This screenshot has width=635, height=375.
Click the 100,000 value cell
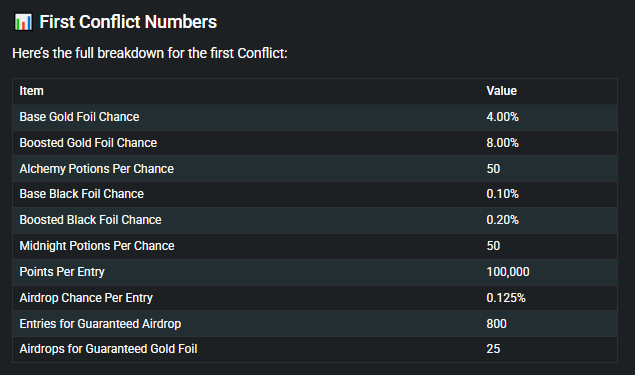click(x=508, y=272)
